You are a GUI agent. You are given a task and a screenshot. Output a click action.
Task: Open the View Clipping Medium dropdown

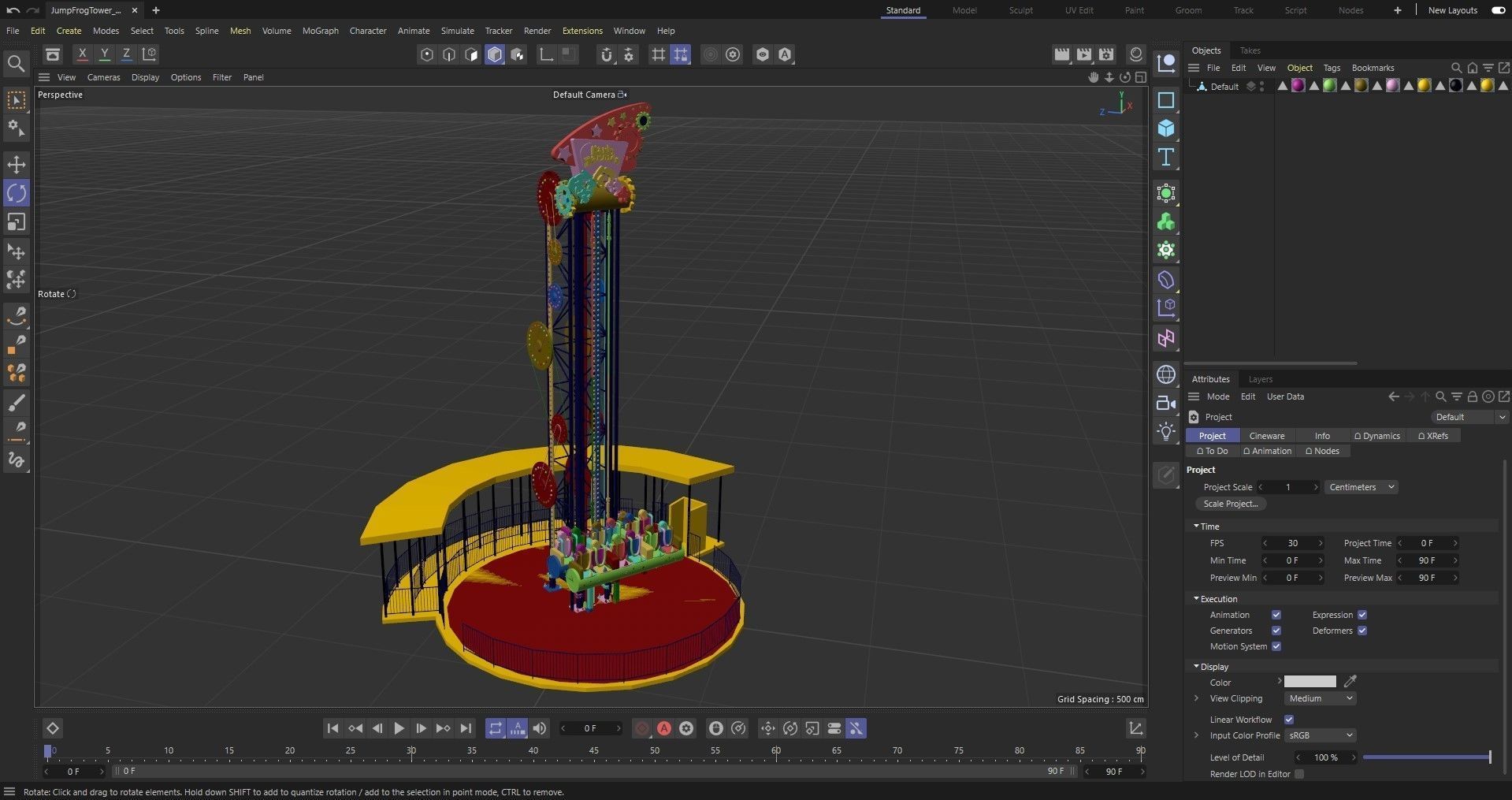[1320, 698]
